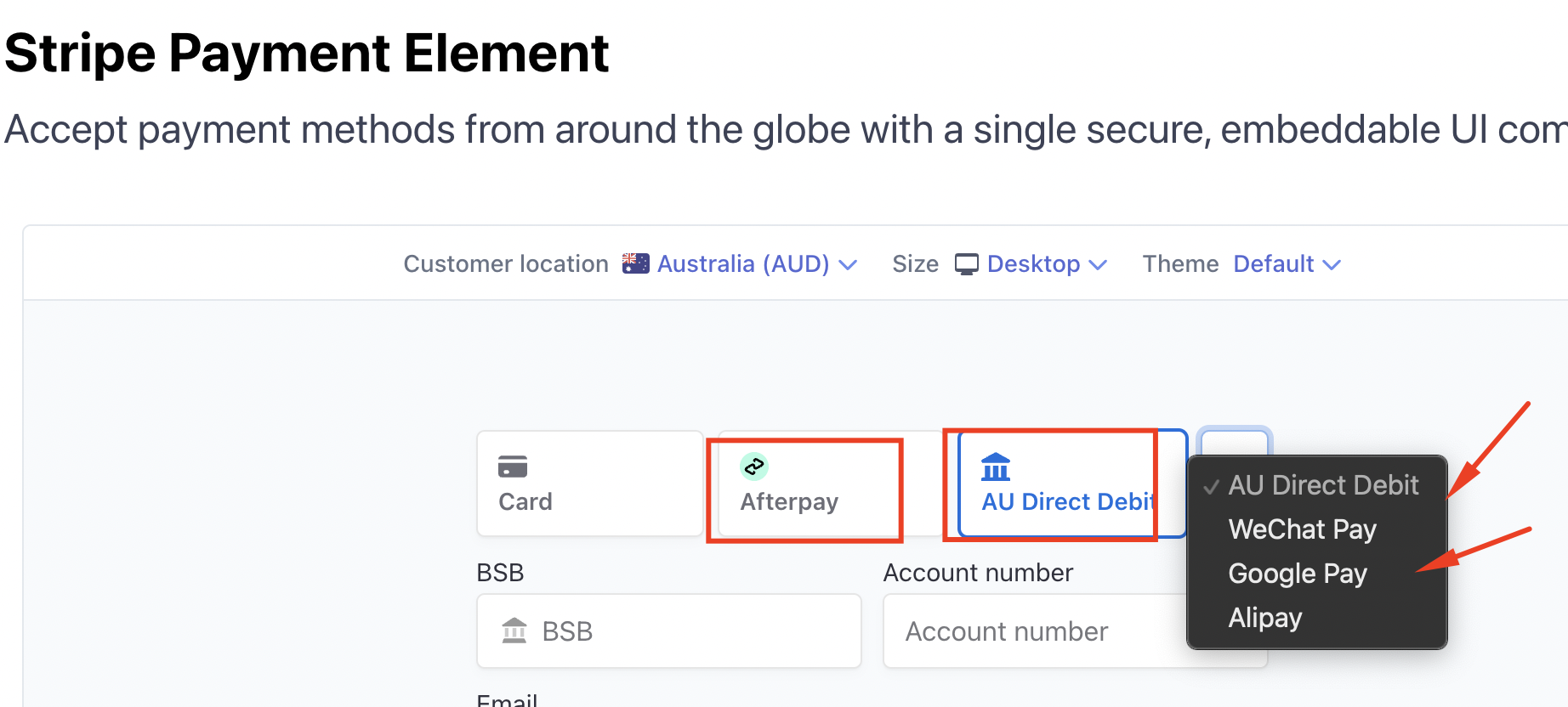This screenshot has width=1568, height=707.
Task: Select the Card payment tab
Action: click(x=589, y=484)
